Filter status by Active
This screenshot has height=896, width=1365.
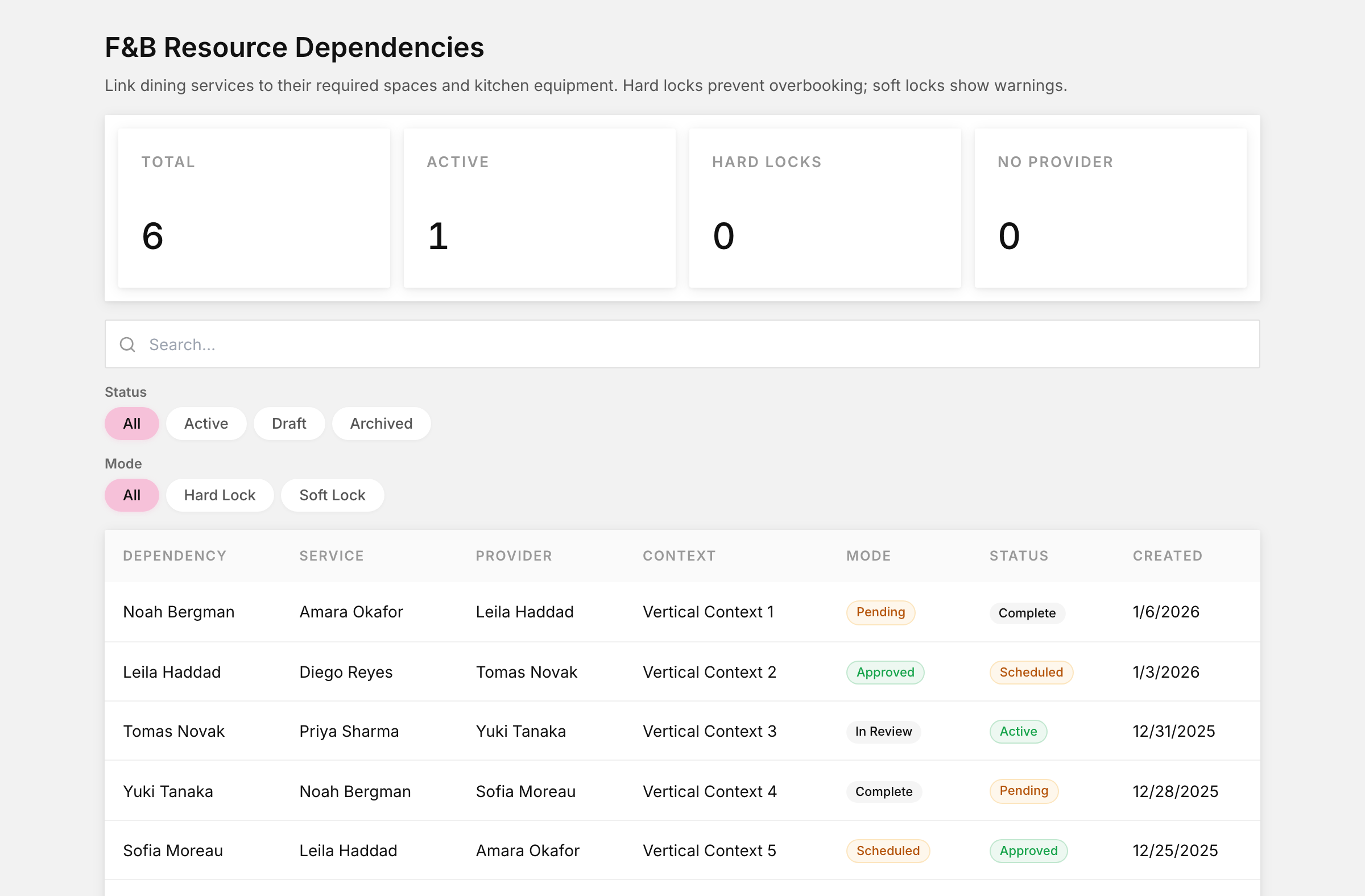[x=206, y=424]
